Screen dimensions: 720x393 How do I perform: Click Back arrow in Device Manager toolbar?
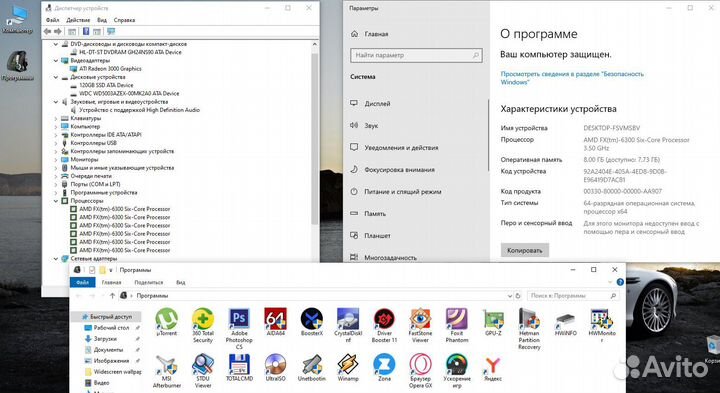[x=47, y=31]
